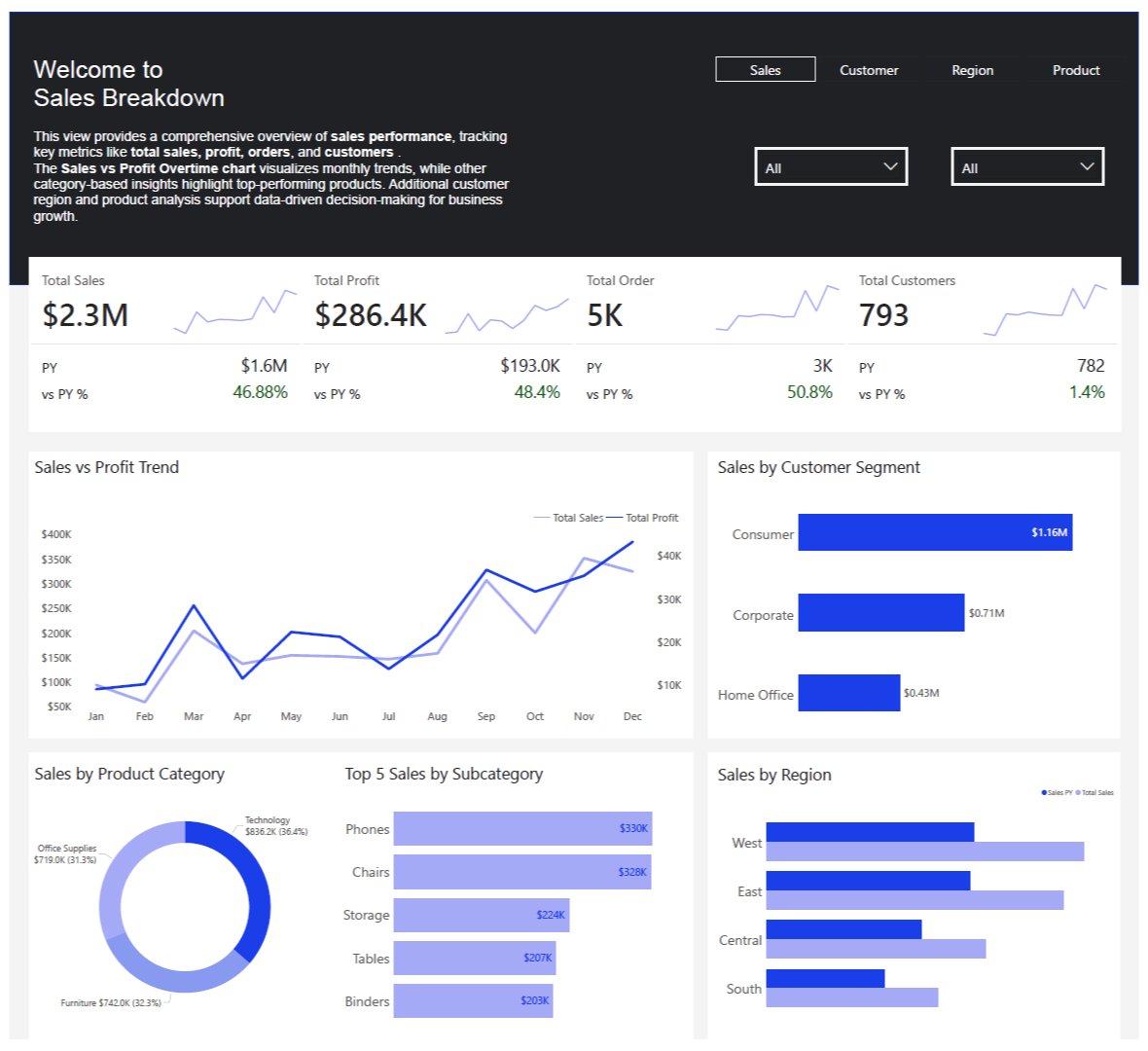Select the Chairs subcategory bar
Screen dimensions: 1148x1051
(x=520, y=872)
